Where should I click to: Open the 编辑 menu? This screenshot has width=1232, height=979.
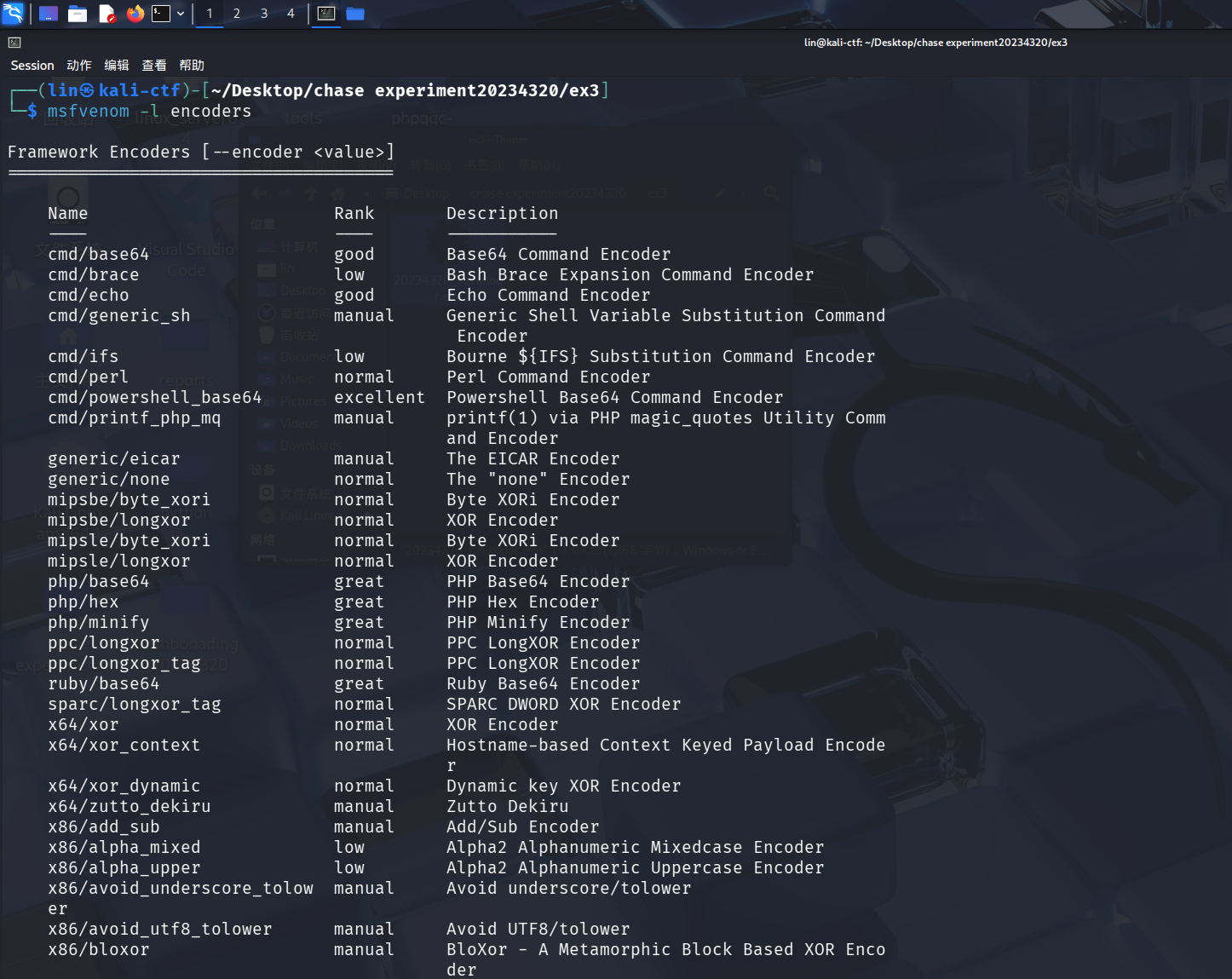[x=117, y=66]
